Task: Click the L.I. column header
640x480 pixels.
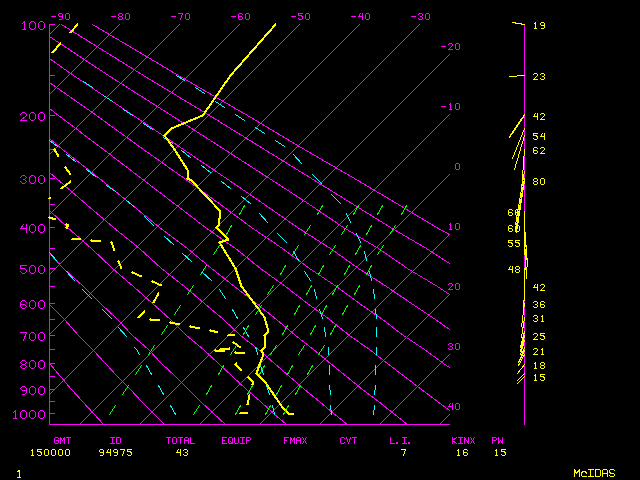Action: pos(401,440)
